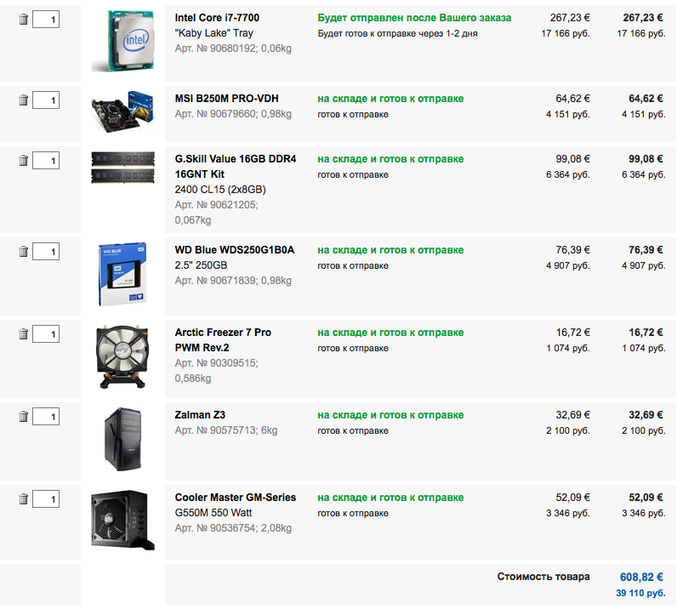
Task: Edit quantity for G.Skill Value 16GB DDR4
Action: (x=46, y=160)
